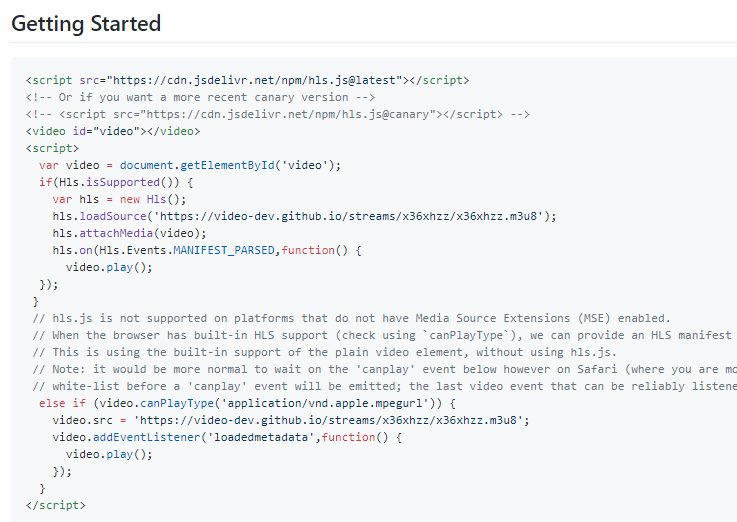
Task: Click the 'hls.on(Hls.Events.MANIFEST_PARSED' line
Action: click(x=207, y=250)
